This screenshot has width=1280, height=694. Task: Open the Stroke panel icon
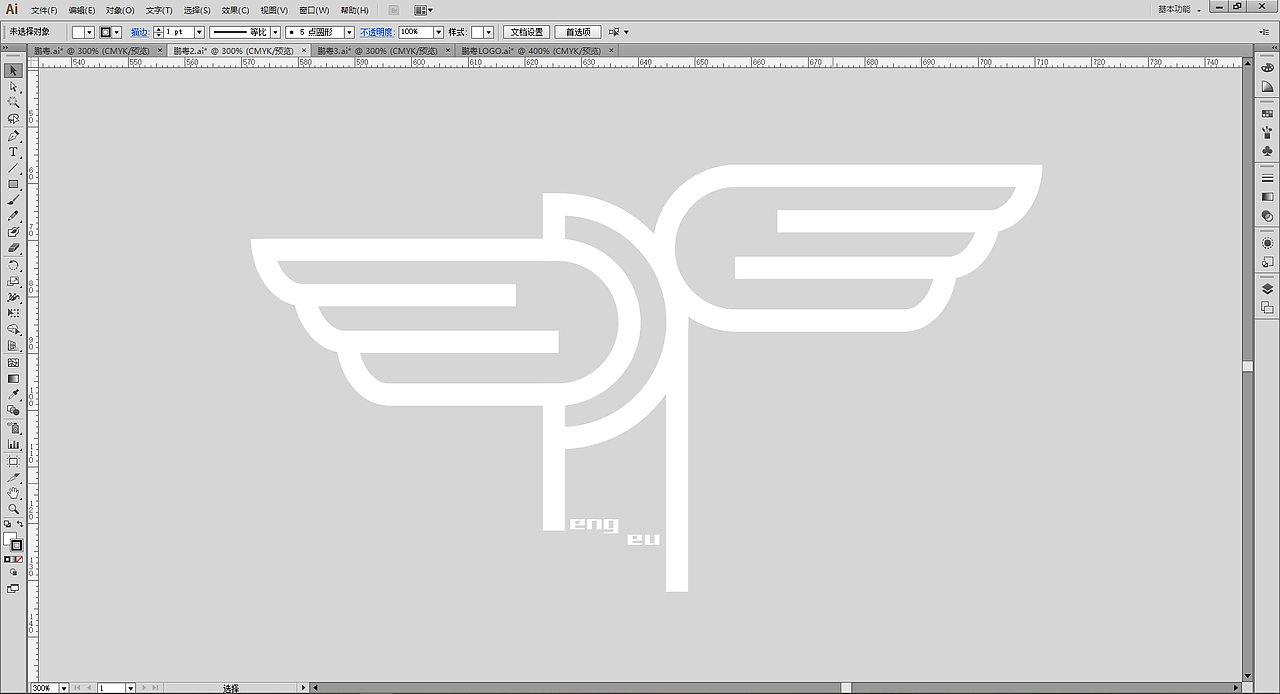click(1267, 178)
